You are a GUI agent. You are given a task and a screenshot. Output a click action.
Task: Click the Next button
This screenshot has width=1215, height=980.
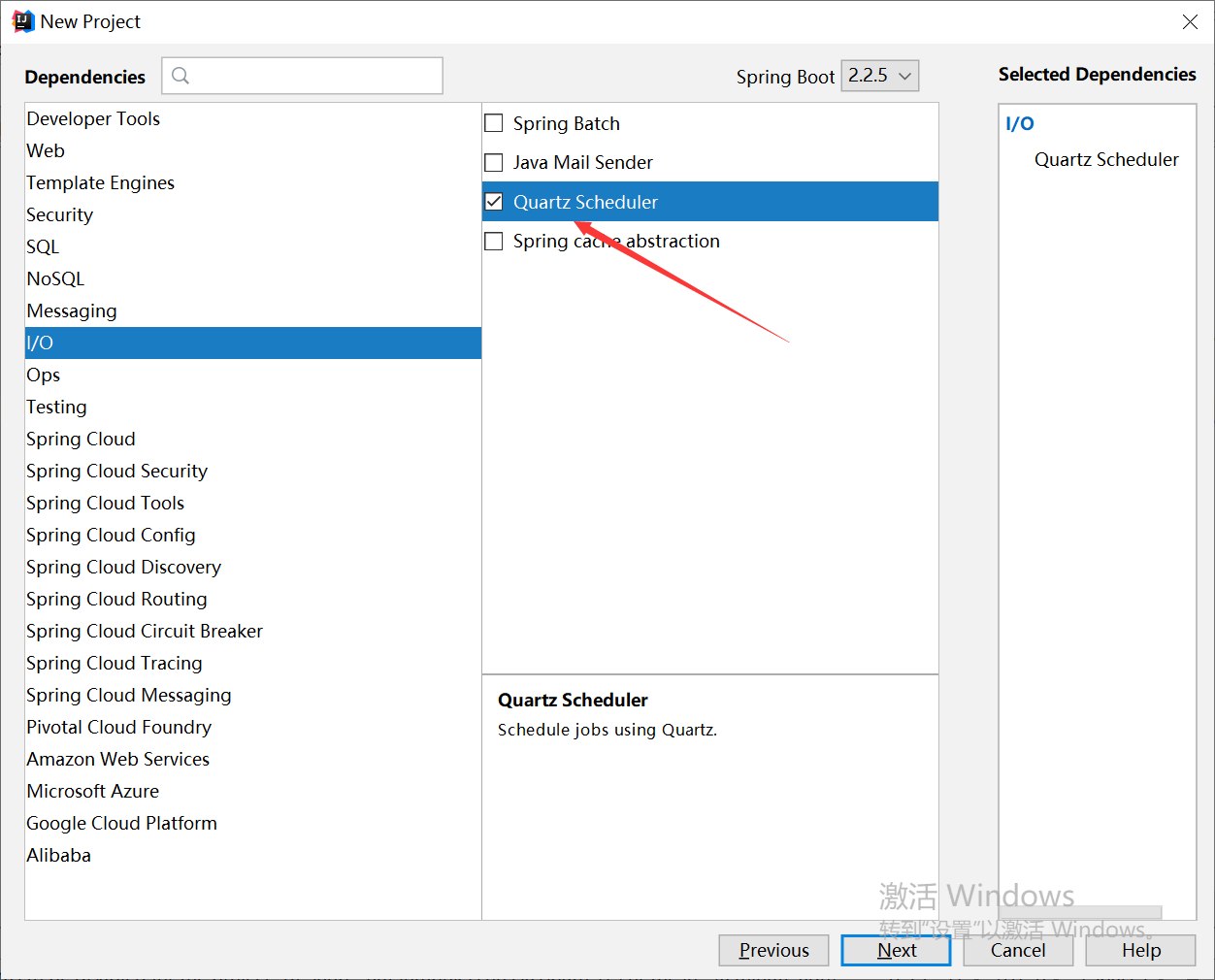click(896, 950)
